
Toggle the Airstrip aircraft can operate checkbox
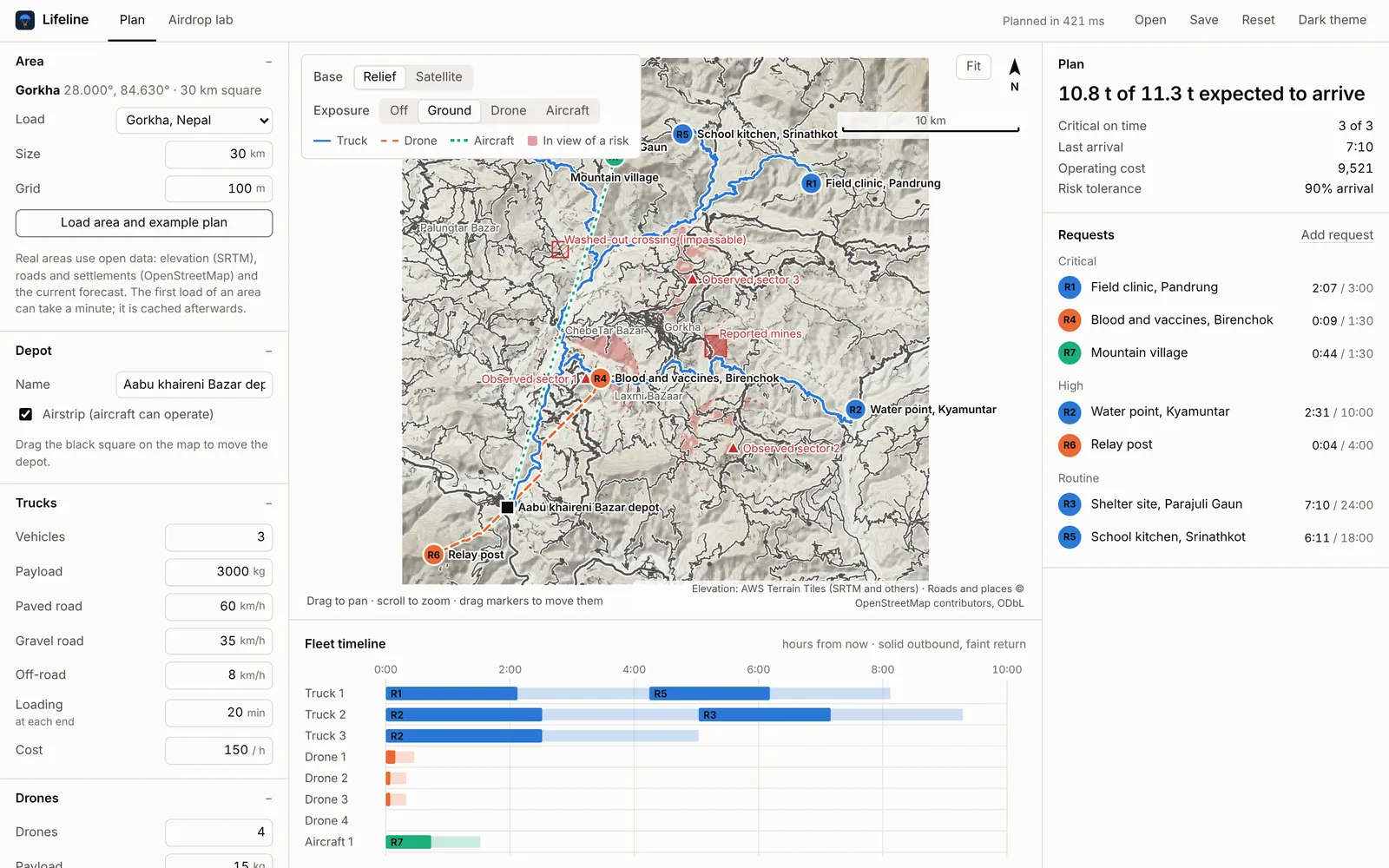26,415
